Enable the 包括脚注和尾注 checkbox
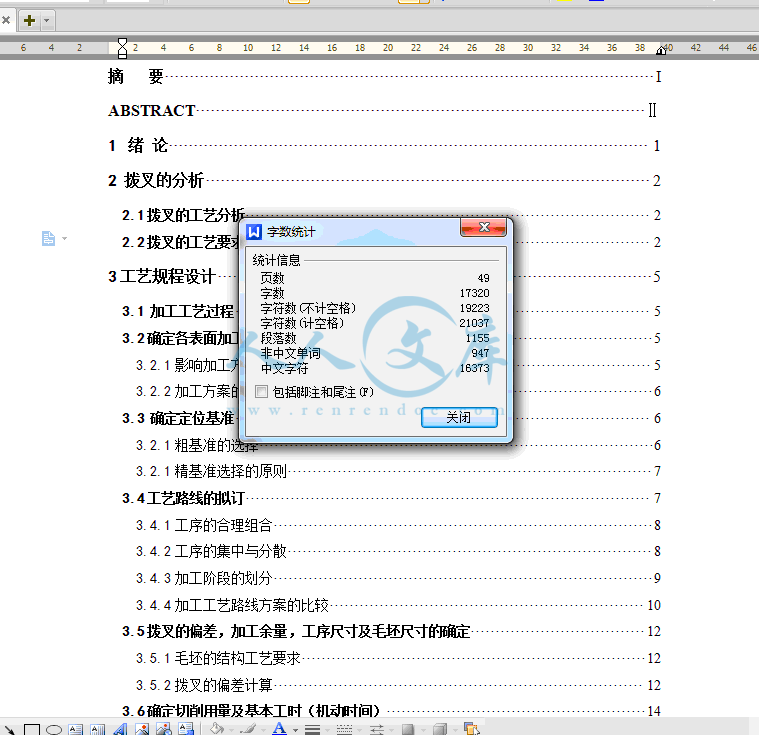Image resolution: width=759 pixels, height=735 pixels. [261, 391]
